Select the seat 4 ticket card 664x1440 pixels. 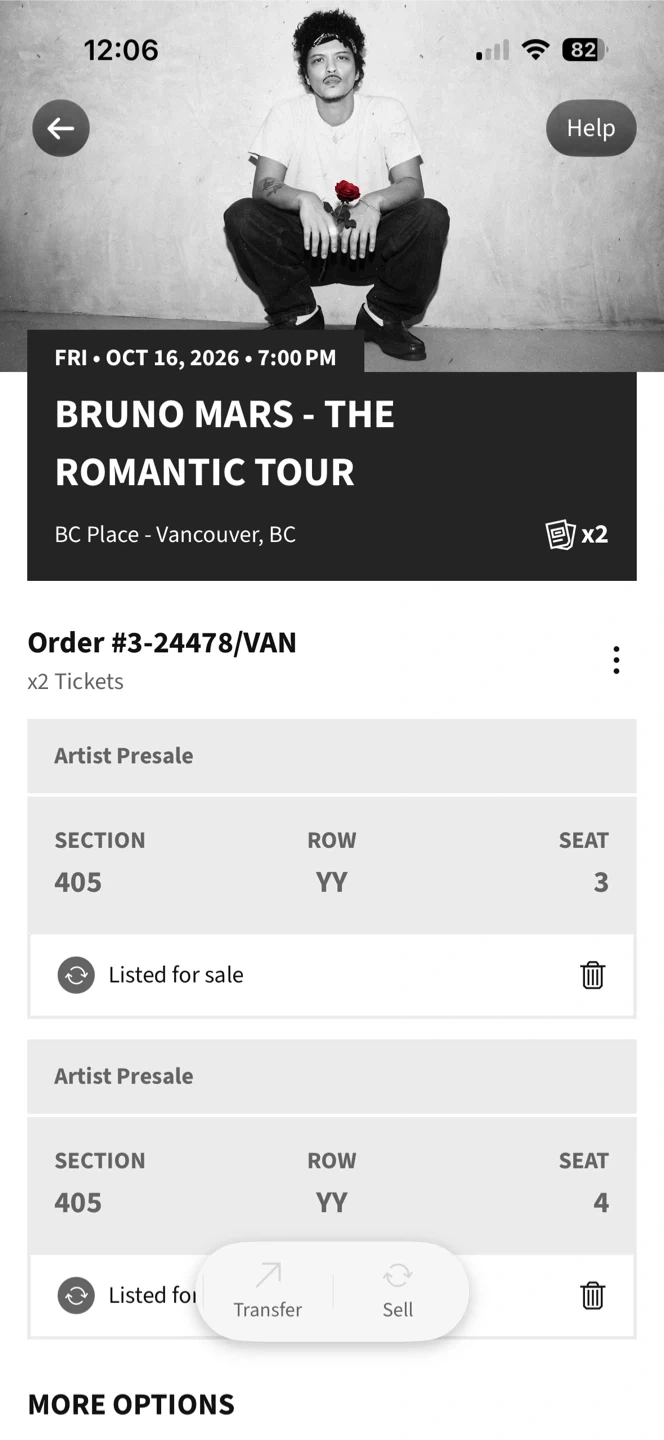pyautogui.click(x=331, y=1184)
